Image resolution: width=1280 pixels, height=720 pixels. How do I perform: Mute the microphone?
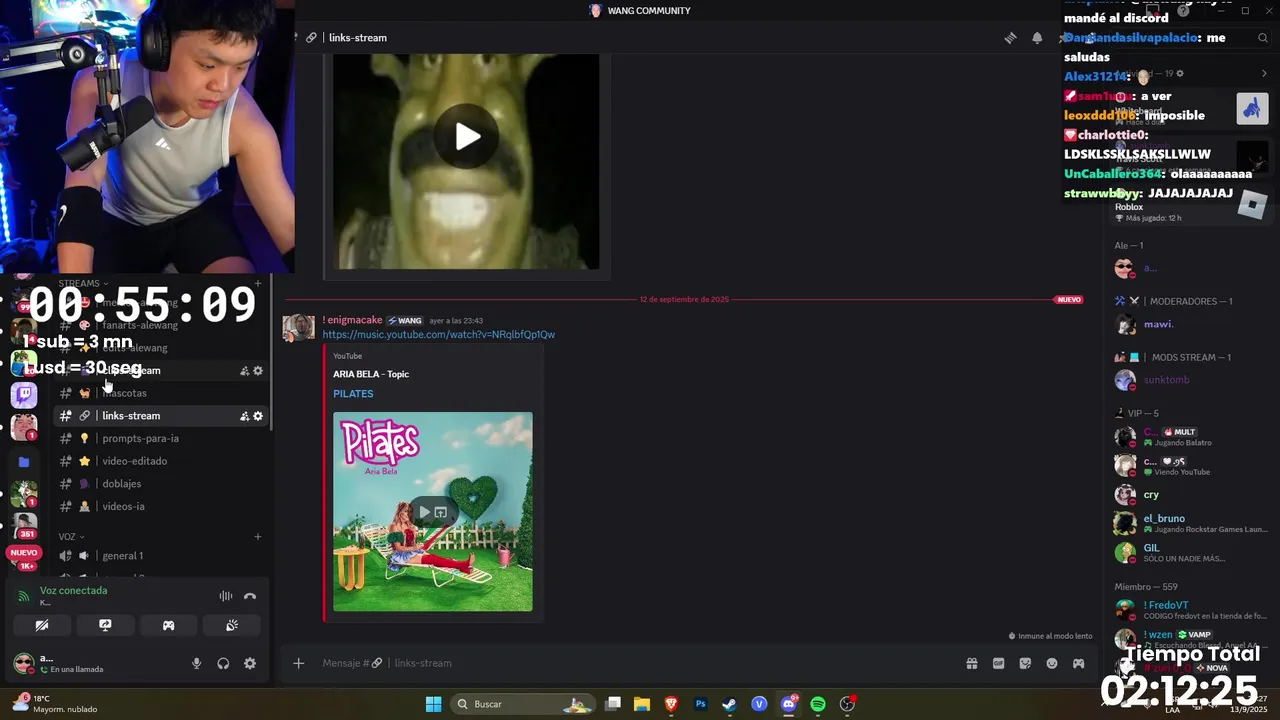[x=196, y=664]
